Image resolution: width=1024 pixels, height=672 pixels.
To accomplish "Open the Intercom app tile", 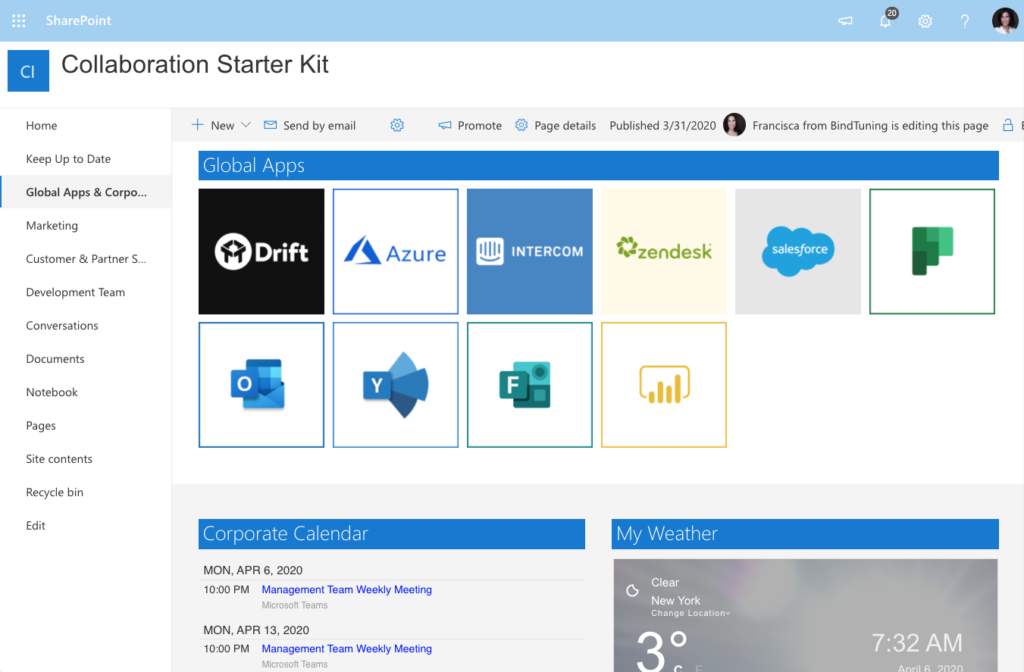I will coord(530,251).
